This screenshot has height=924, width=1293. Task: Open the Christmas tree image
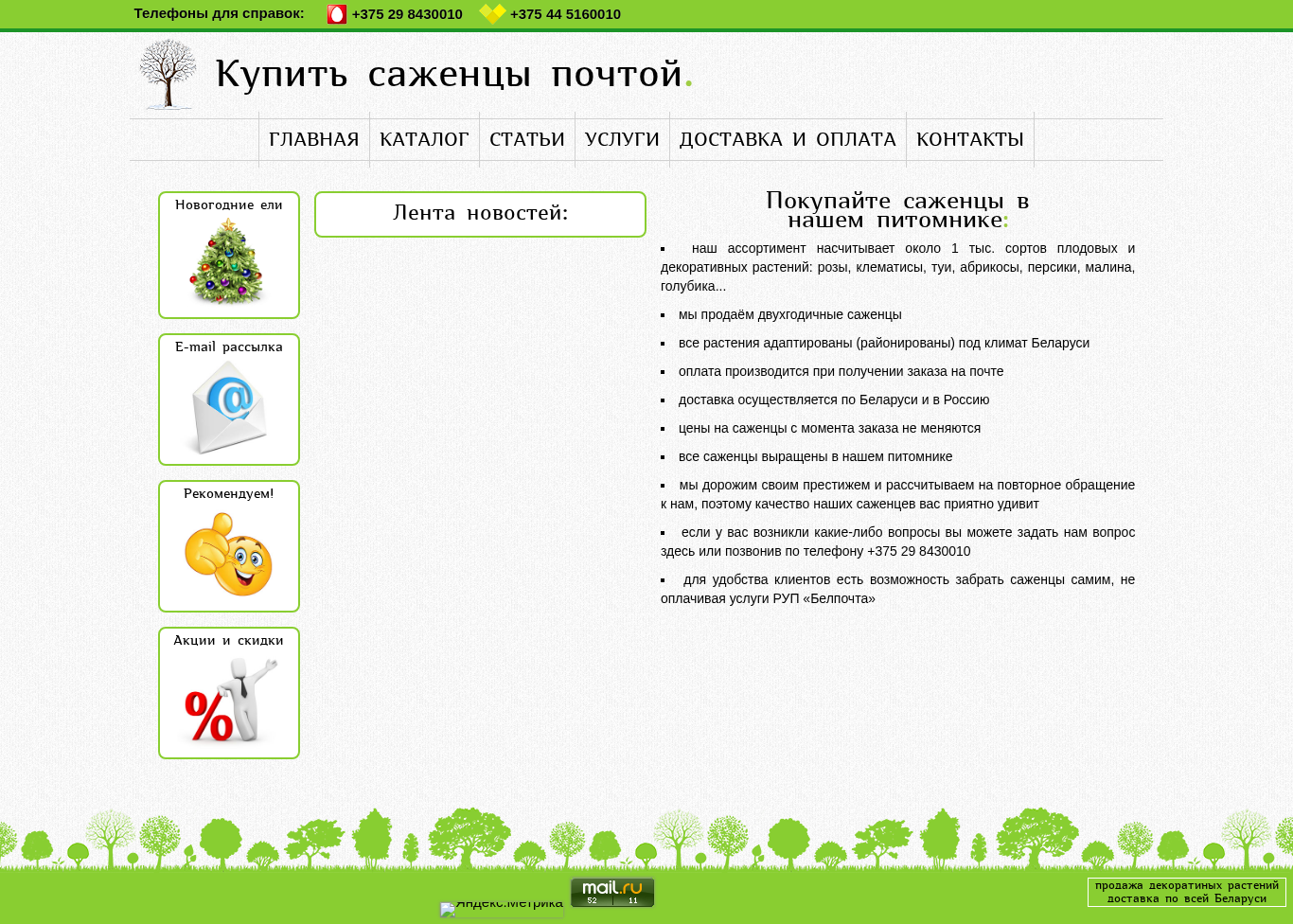[226, 262]
